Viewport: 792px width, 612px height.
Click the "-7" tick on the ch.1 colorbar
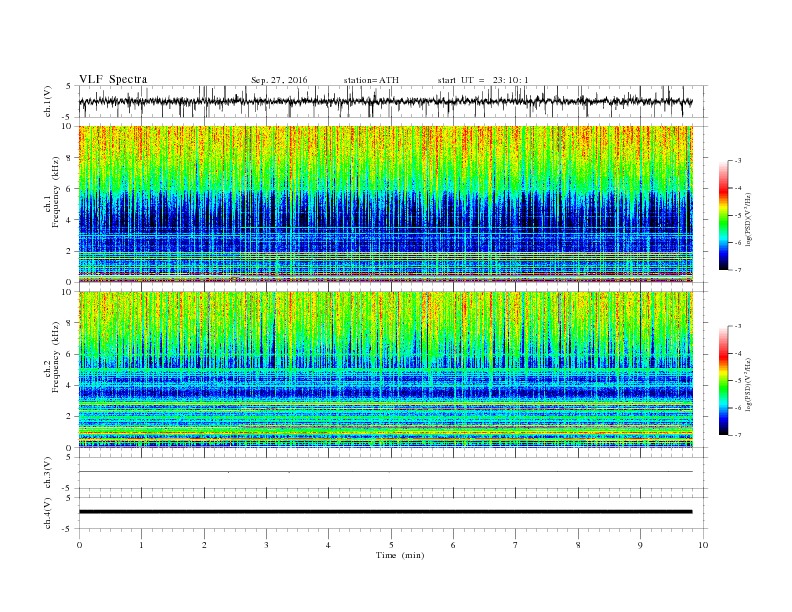738,270
